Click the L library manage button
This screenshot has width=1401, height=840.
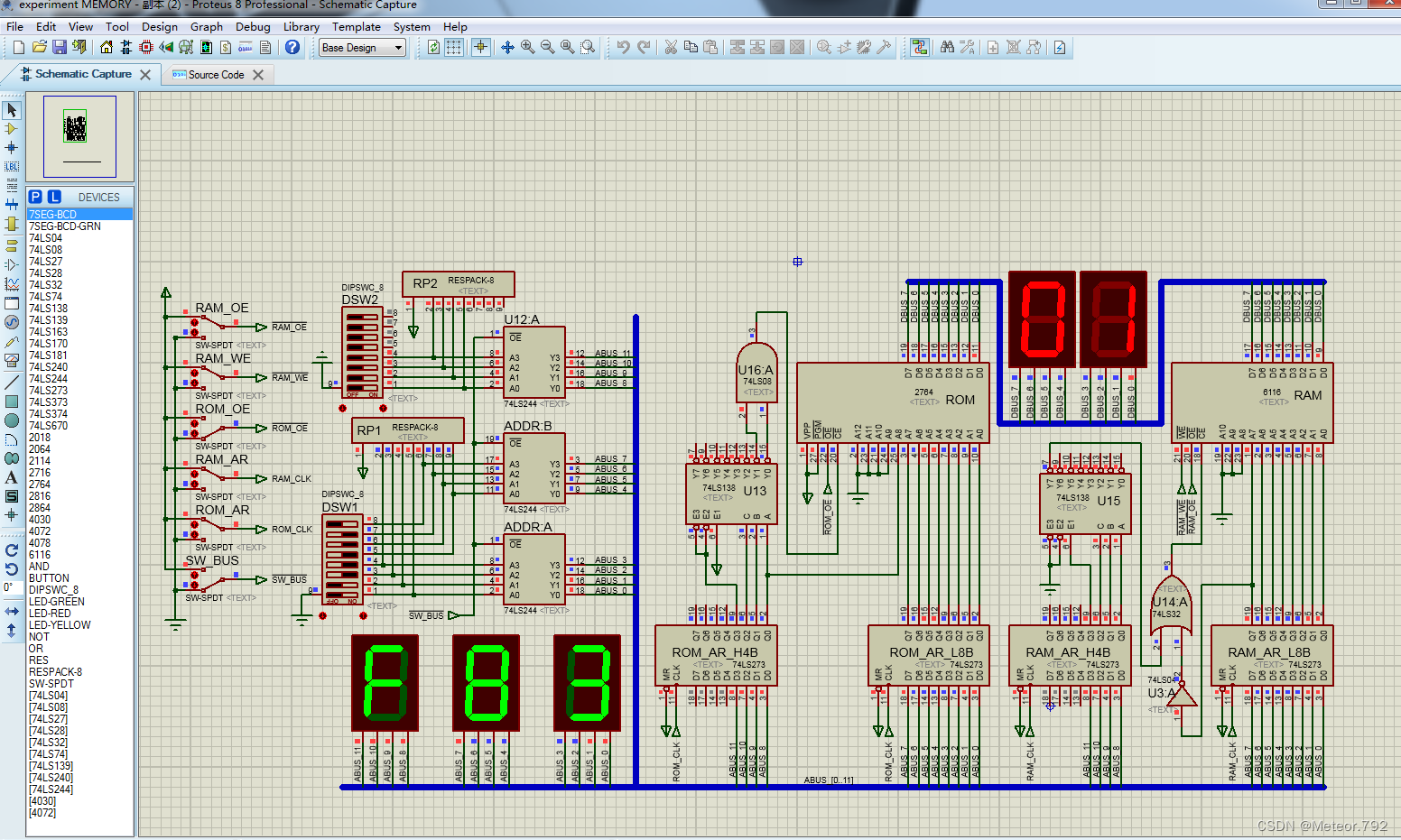(x=54, y=197)
